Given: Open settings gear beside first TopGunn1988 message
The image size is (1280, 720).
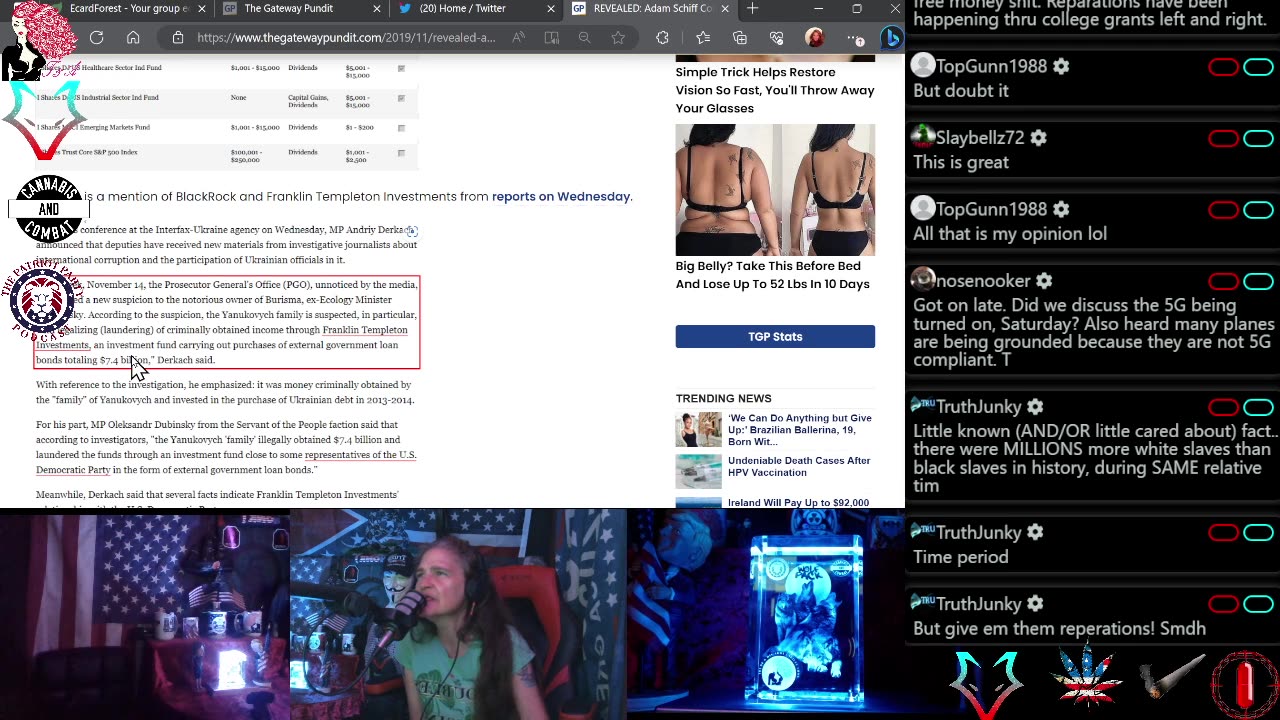Looking at the screenshot, I should tap(1061, 67).
